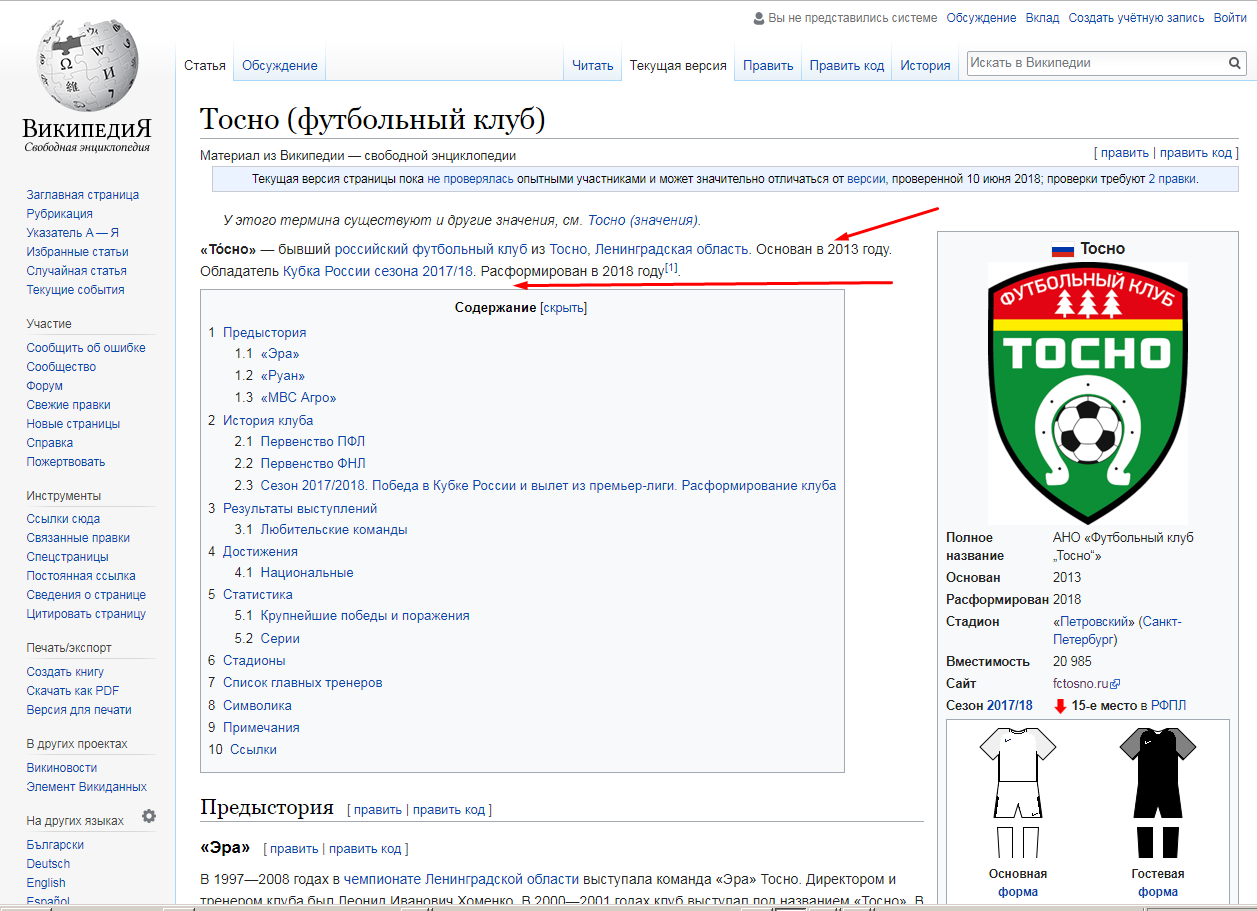
Task: Switch to the English language version
Action: [46, 883]
